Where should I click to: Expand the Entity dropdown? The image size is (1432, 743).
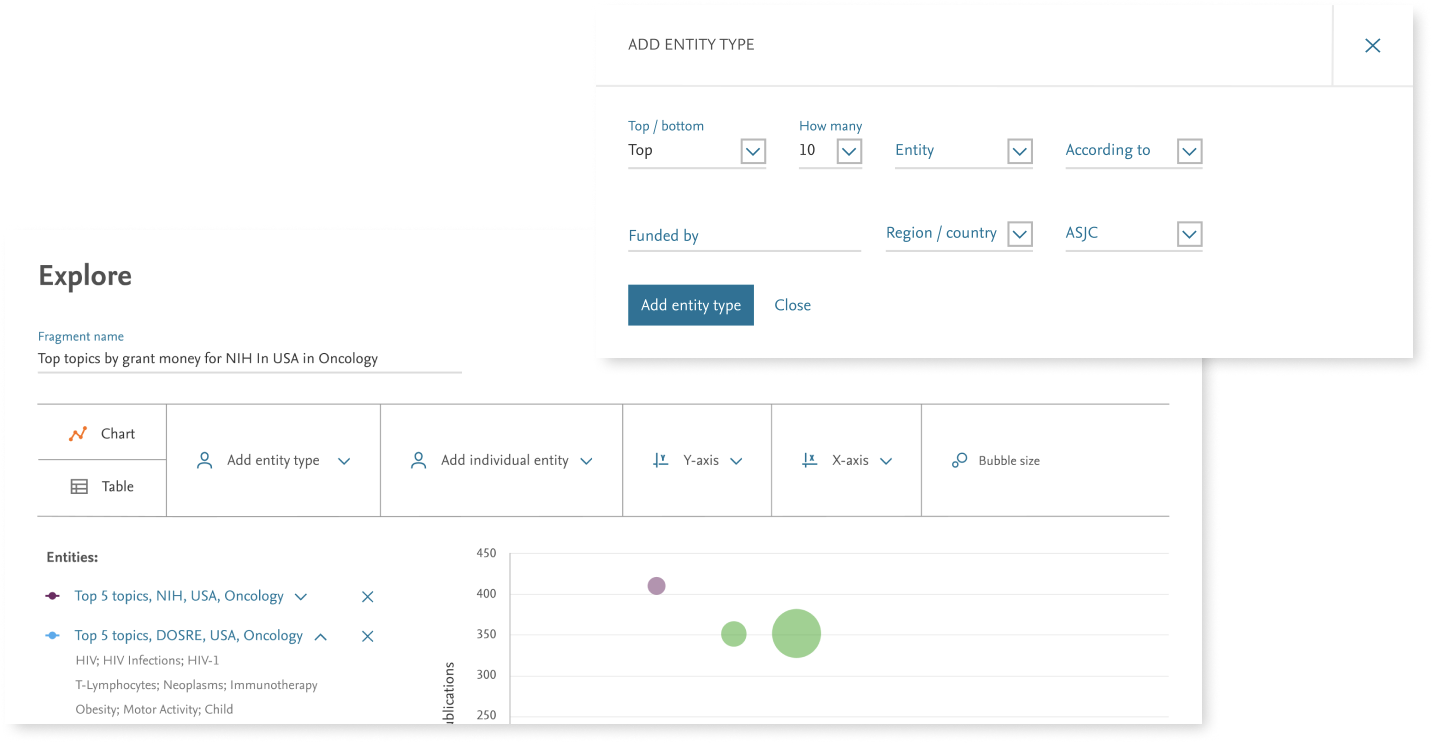click(1019, 152)
